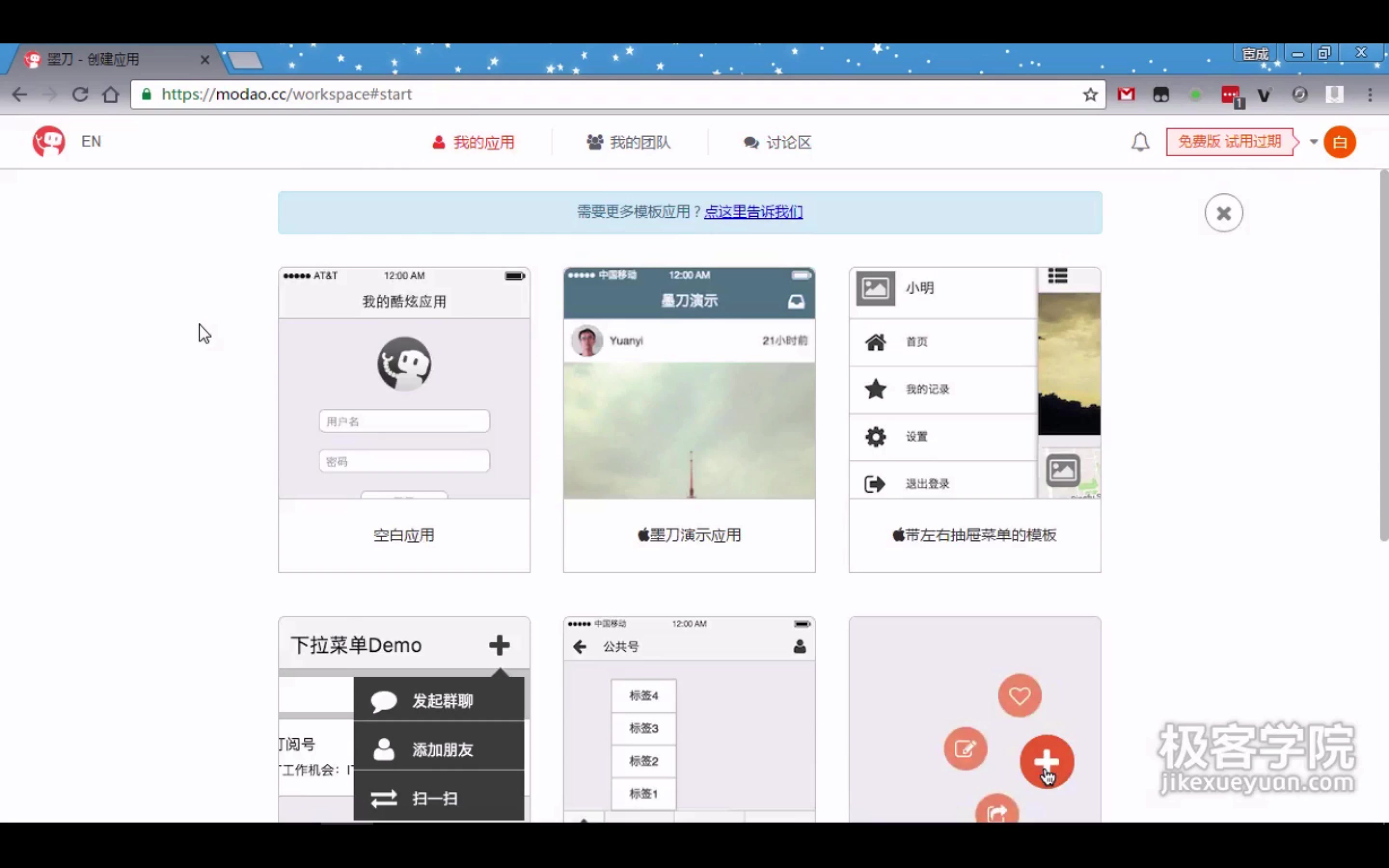Click the browser home icon
This screenshot has height=868, width=1389.
[x=111, y=95]
